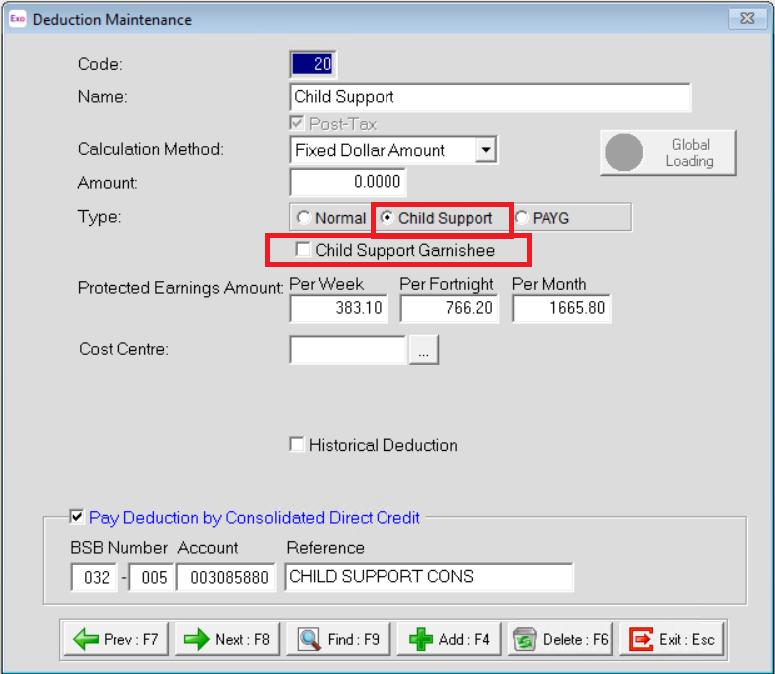Click the Prev F7 green left arrow
Image resolution: width=775 pixels, height=674 pixels.
click(86, 639)
